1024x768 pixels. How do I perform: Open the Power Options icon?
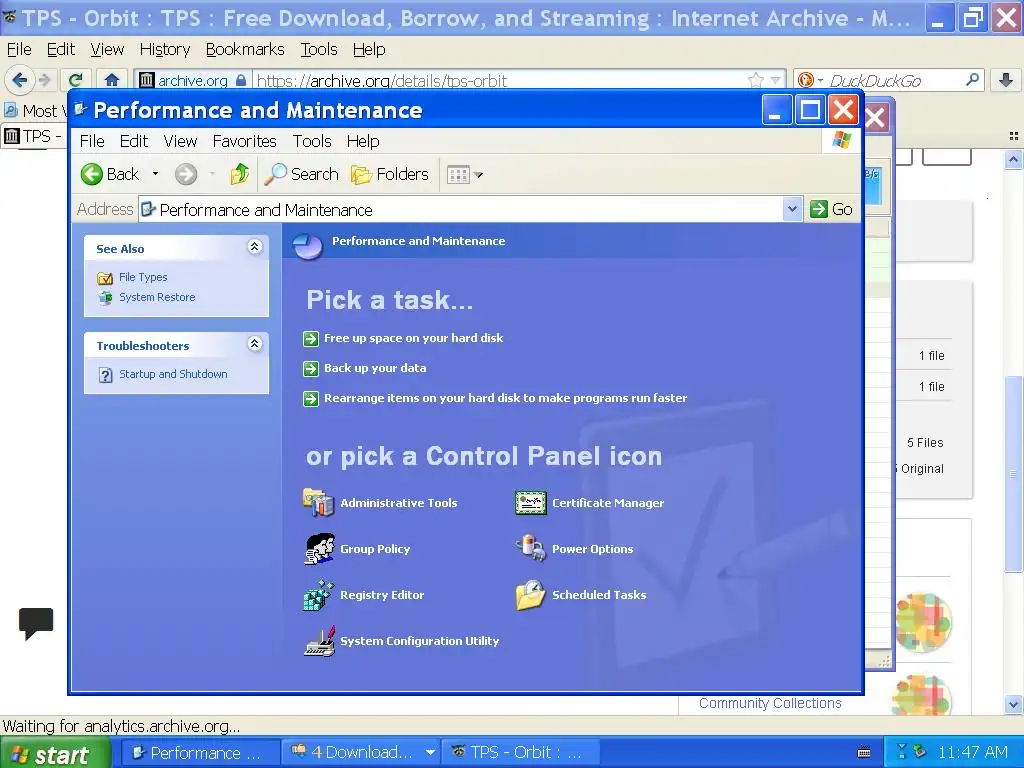(x=530, y=549)
